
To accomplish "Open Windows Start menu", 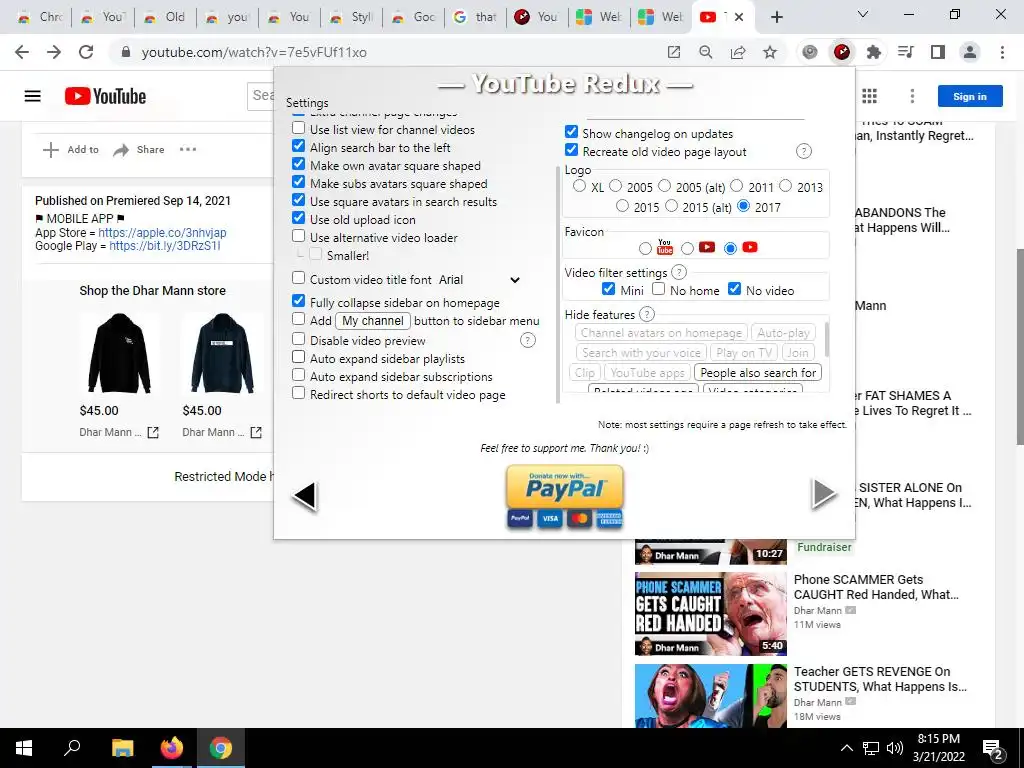I will 24,748.
